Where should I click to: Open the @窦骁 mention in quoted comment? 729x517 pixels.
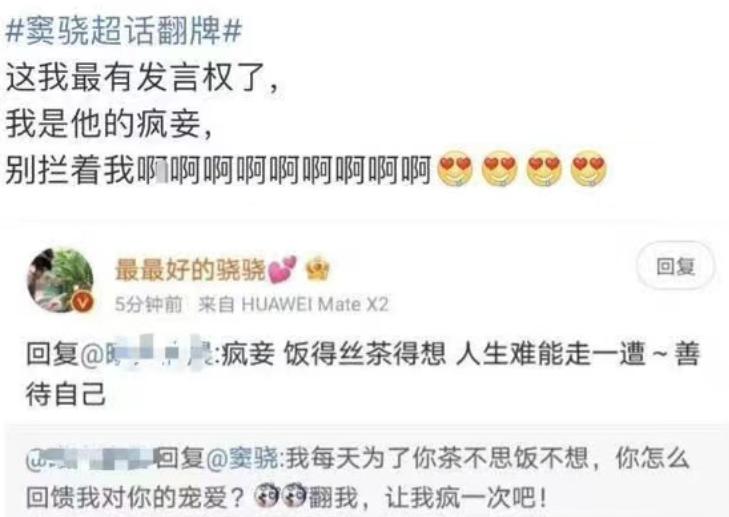(242, 459)
